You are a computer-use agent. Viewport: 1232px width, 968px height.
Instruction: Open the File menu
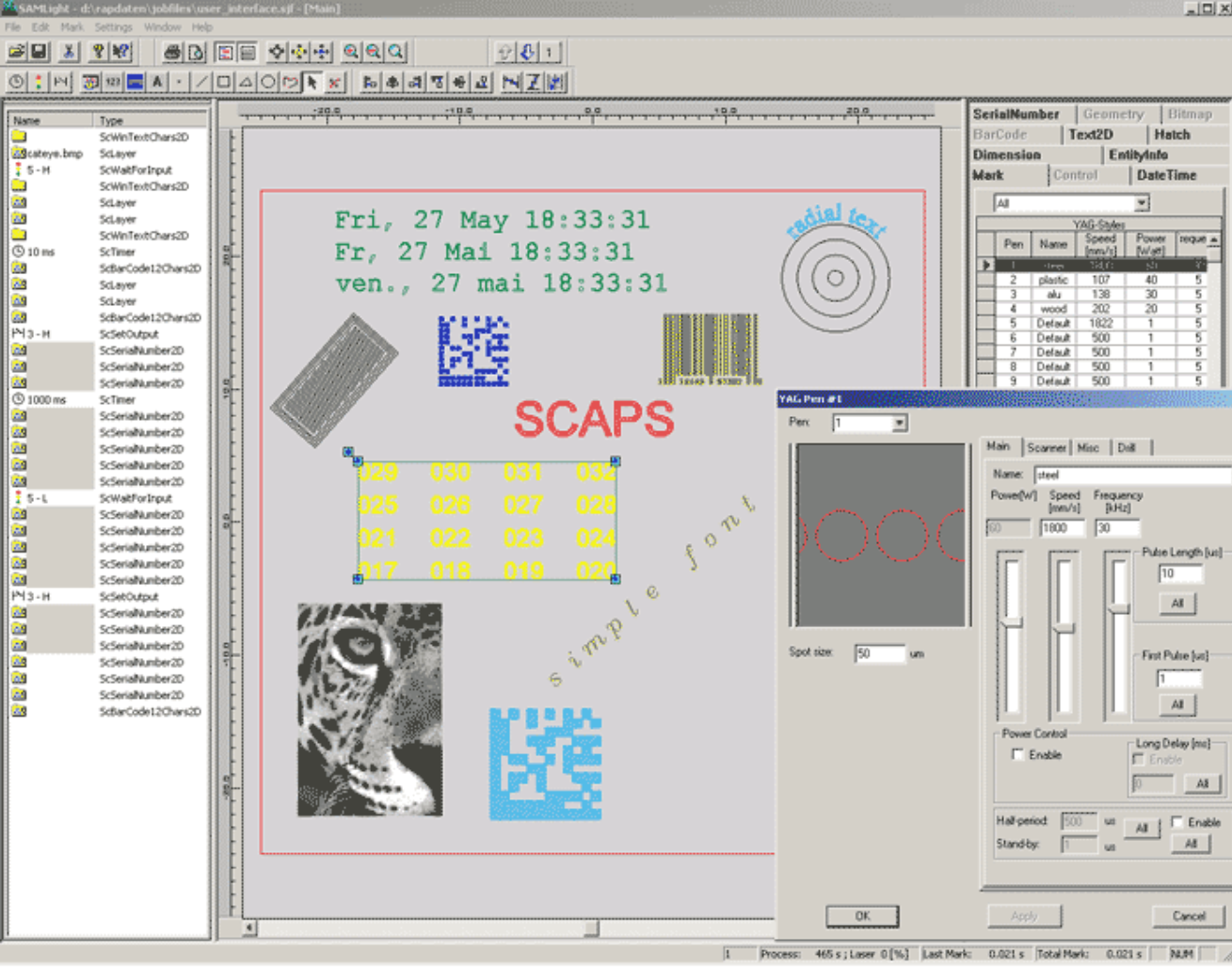[x=13, y=27]
